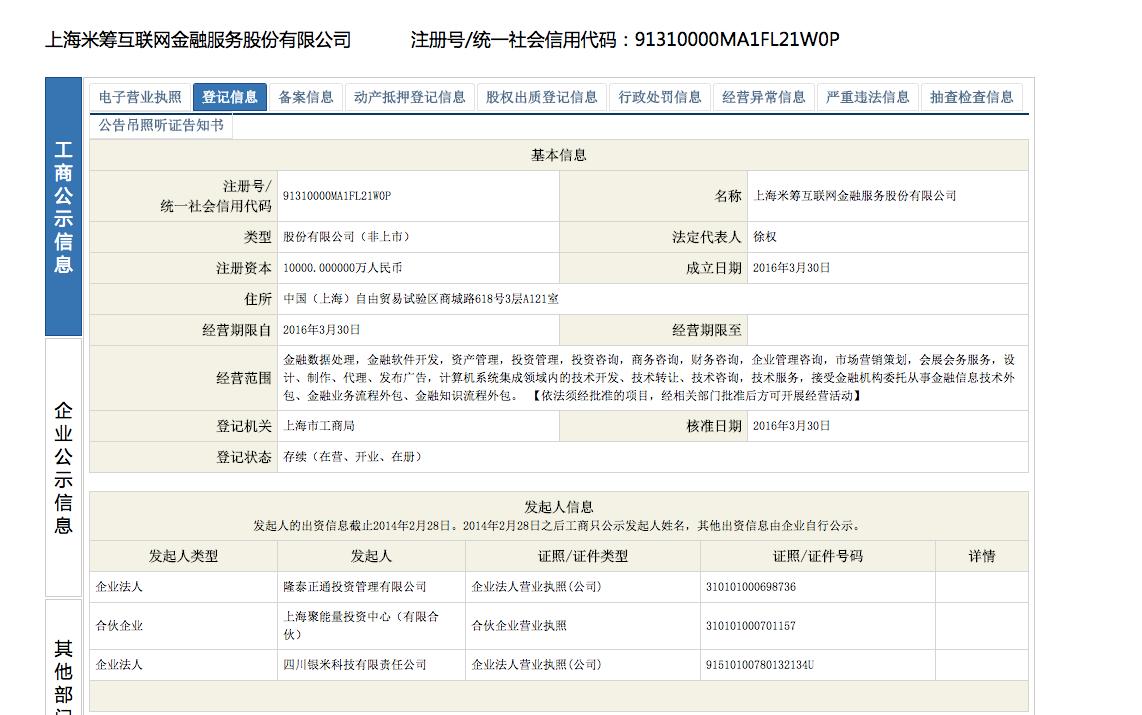The height and width of the screenshot is (715, 1142).
Task: Open the 公告吊照听证告知书 tab
Action: click(x=161, y=125)
